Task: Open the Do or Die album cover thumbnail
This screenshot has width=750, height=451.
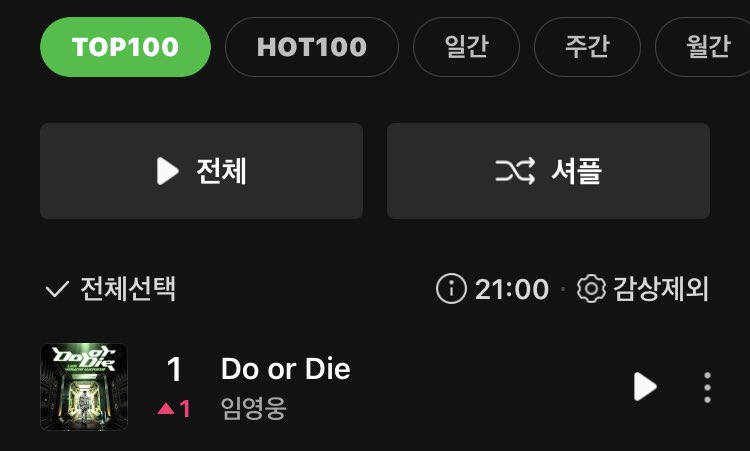Action: (84, 387)
